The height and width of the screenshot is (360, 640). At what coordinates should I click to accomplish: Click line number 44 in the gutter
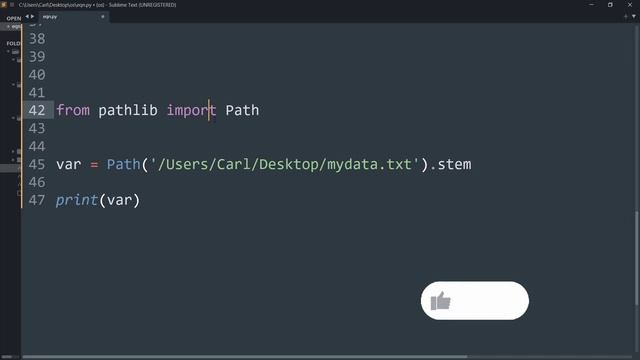[x=37, y=147]
